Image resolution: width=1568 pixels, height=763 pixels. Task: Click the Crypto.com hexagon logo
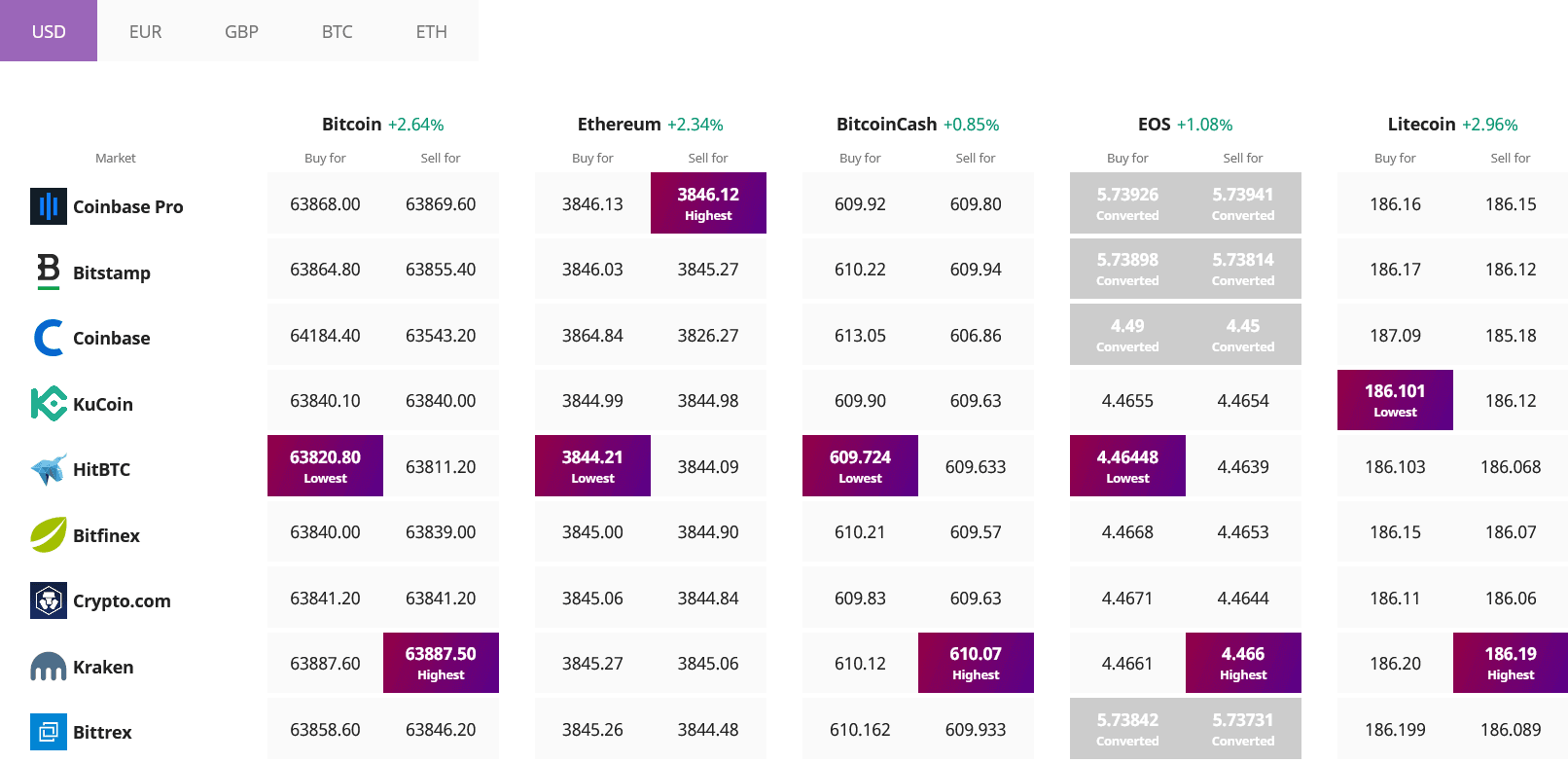[x=49, y=600]
